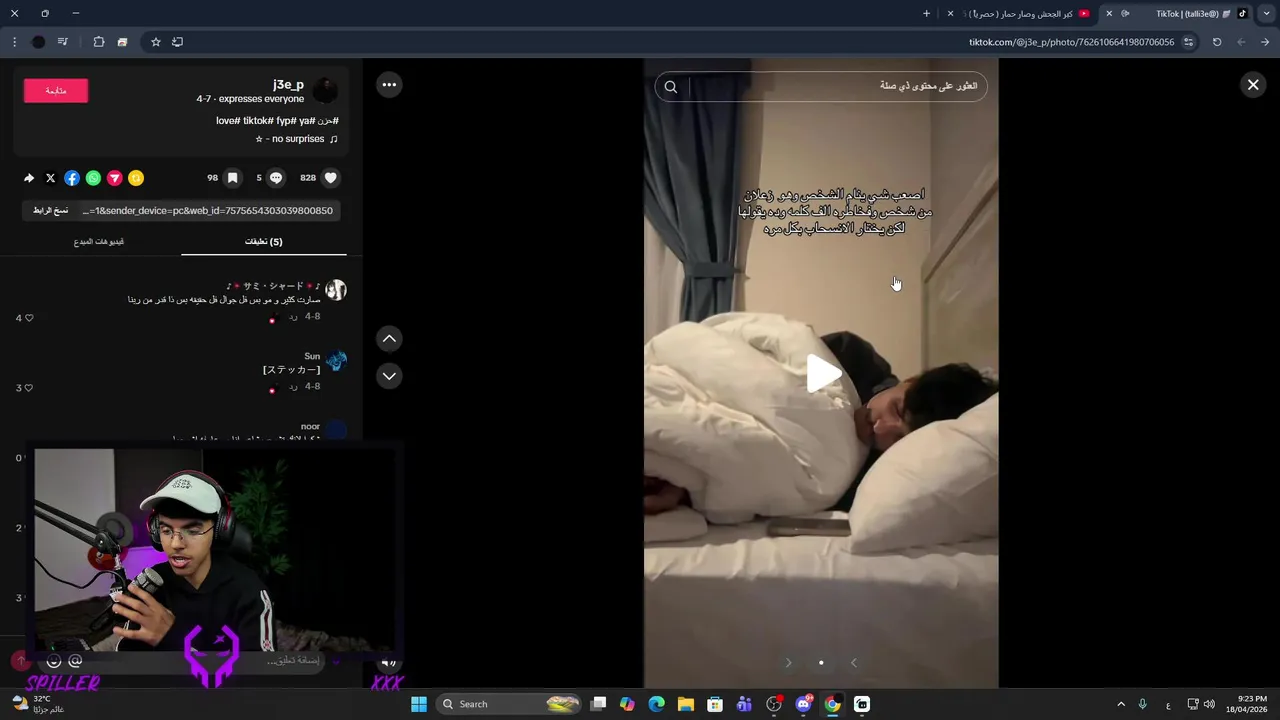Open File Explorer from the taskbar

(686, 704)
